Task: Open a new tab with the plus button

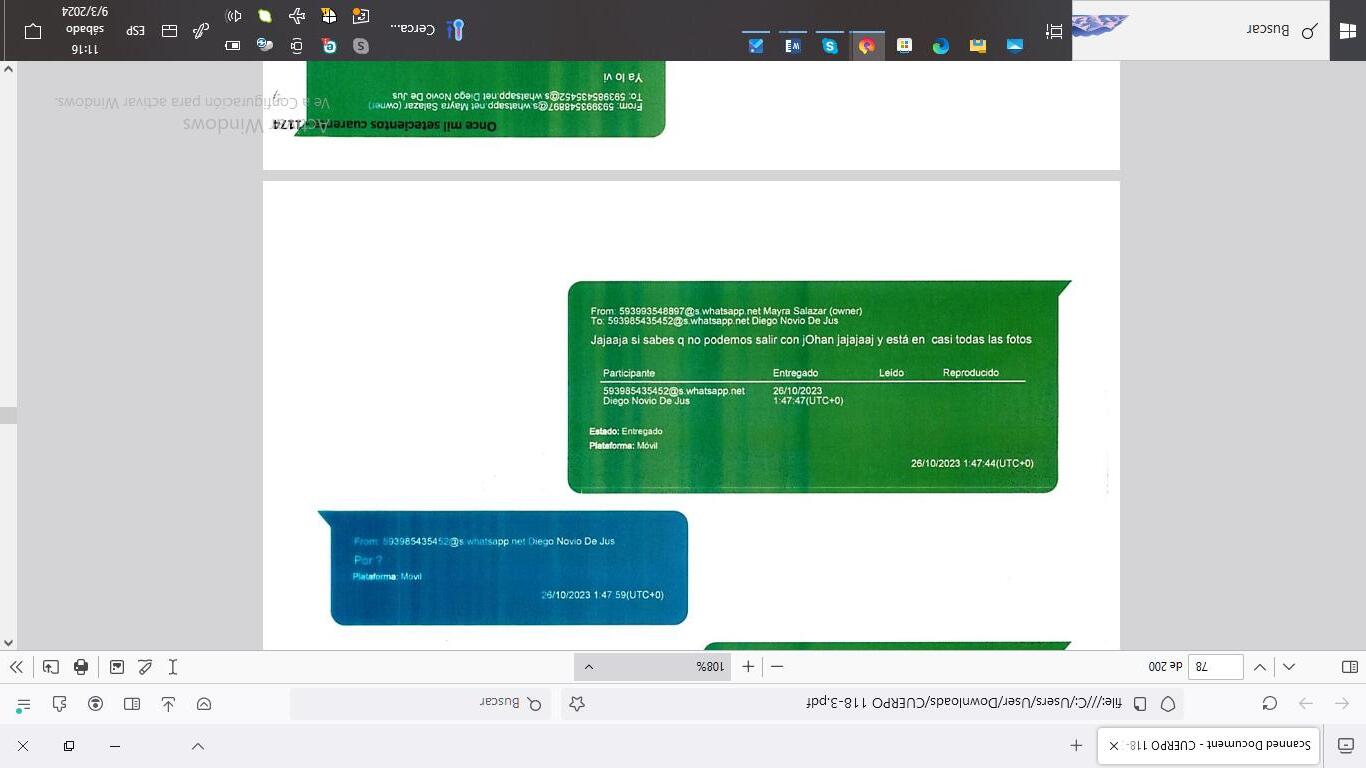Action: pos(1076,746)
